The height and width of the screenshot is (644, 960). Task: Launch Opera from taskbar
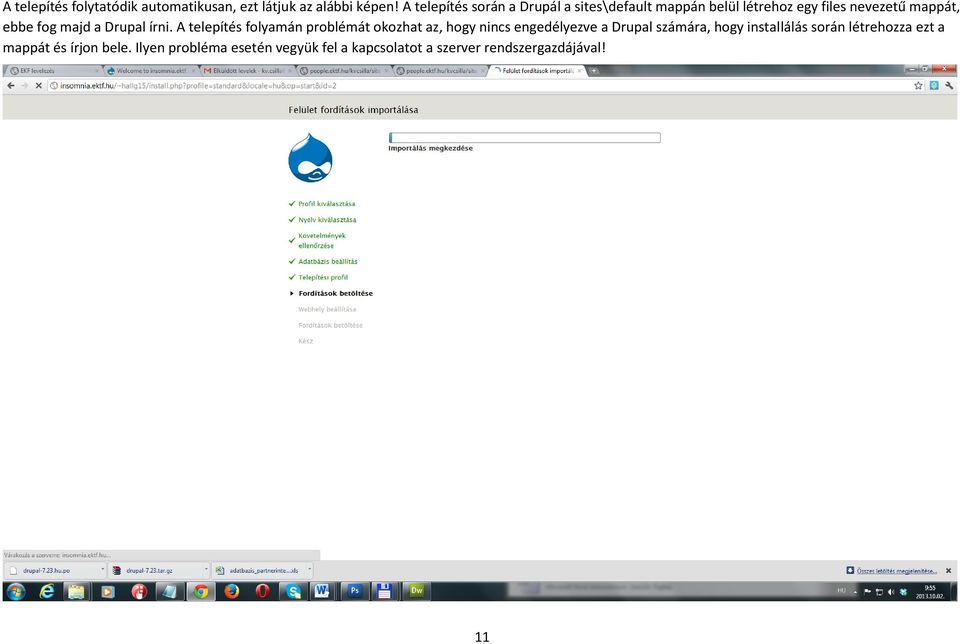pos(262,591)
